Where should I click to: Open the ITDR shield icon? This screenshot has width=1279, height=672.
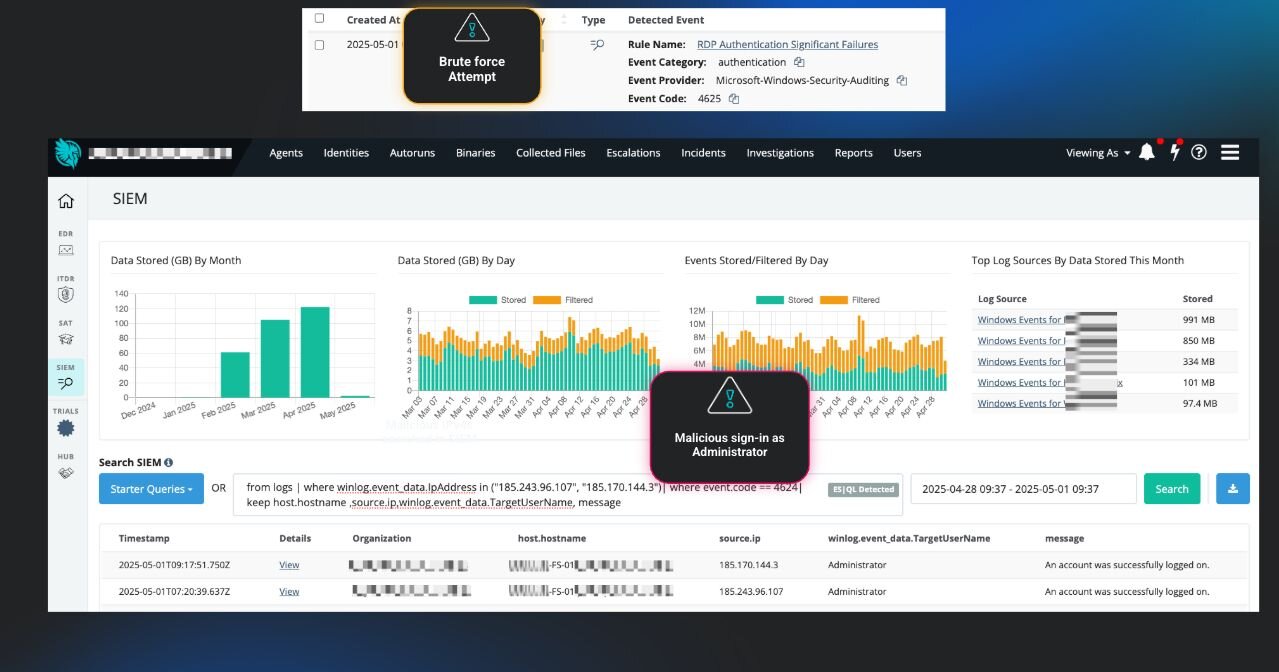[66, 290]
